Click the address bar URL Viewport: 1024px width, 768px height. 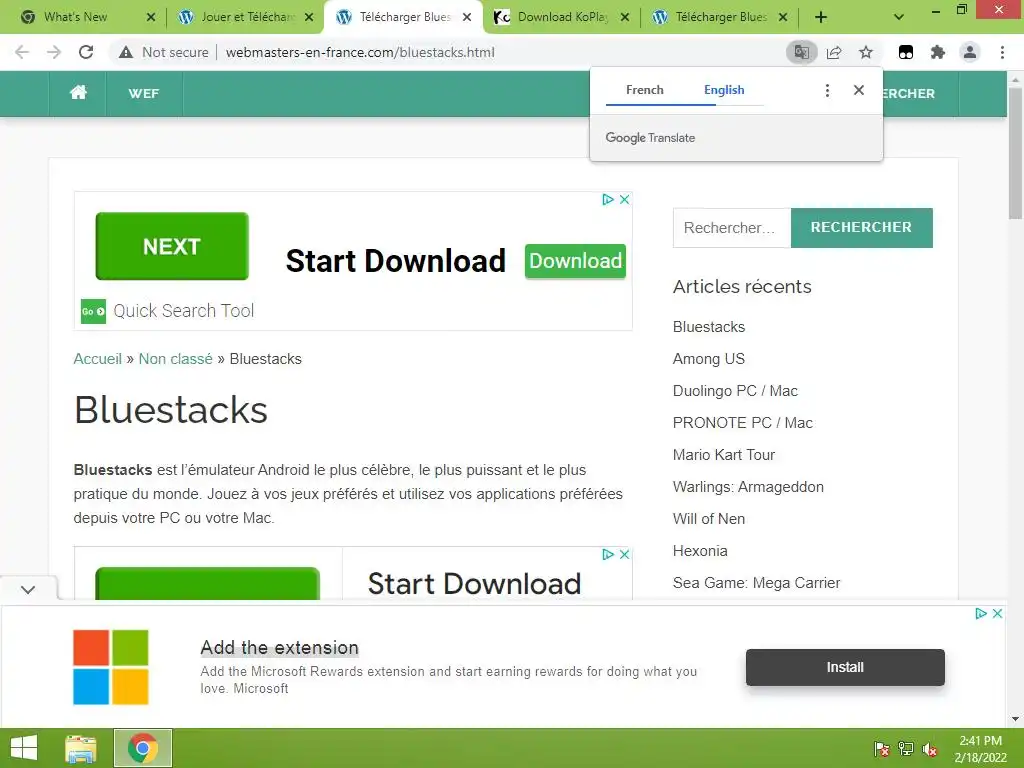[360, 52]
